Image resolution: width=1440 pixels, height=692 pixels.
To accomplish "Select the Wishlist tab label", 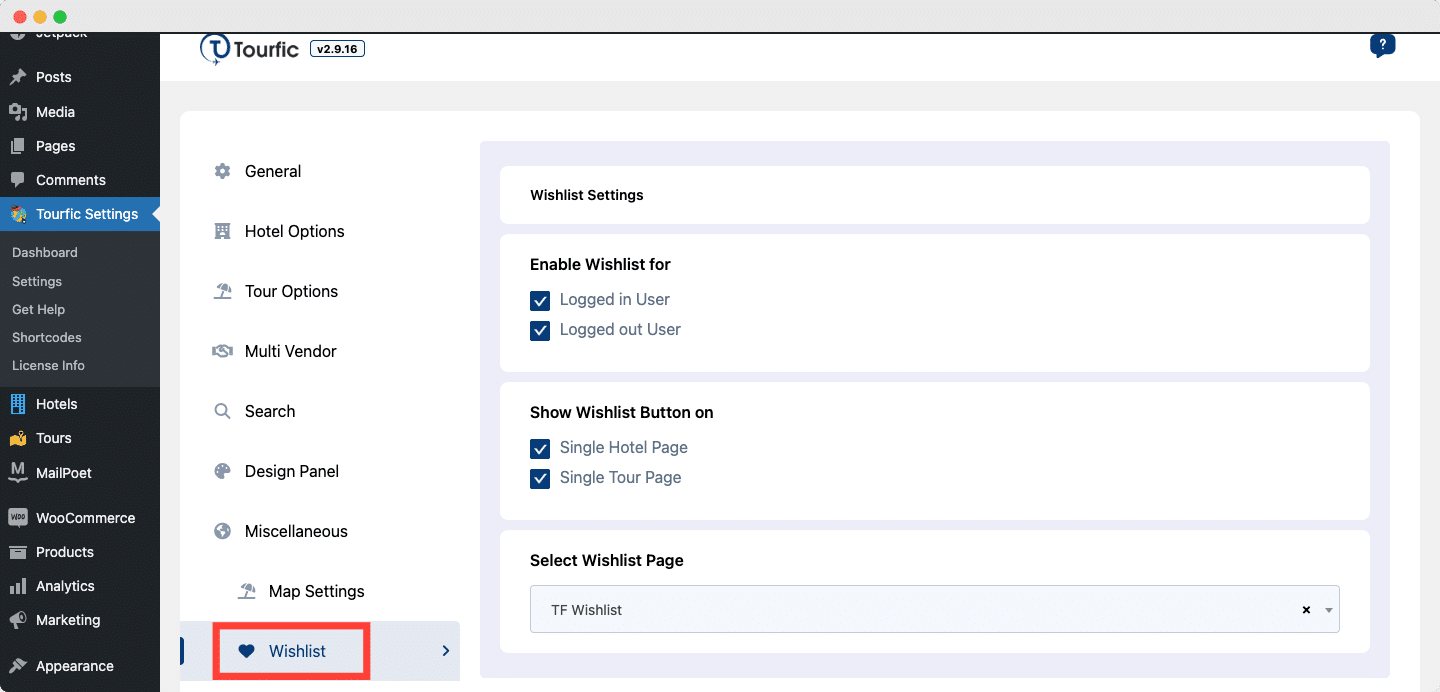I will 297,651.
